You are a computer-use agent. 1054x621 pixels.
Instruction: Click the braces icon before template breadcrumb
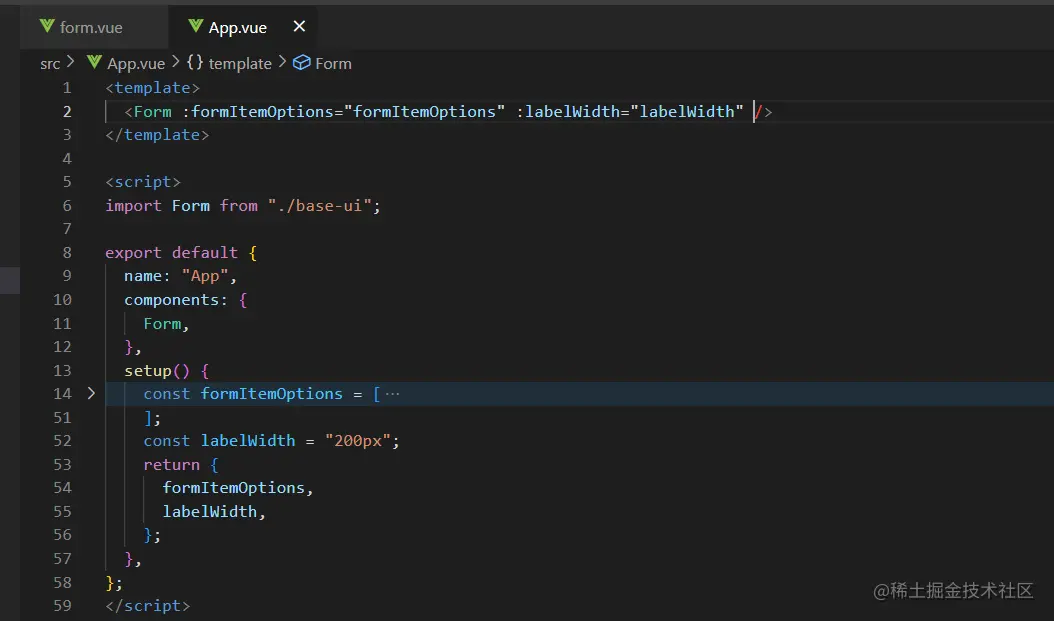pyautogui.click(x=195, y=63)
